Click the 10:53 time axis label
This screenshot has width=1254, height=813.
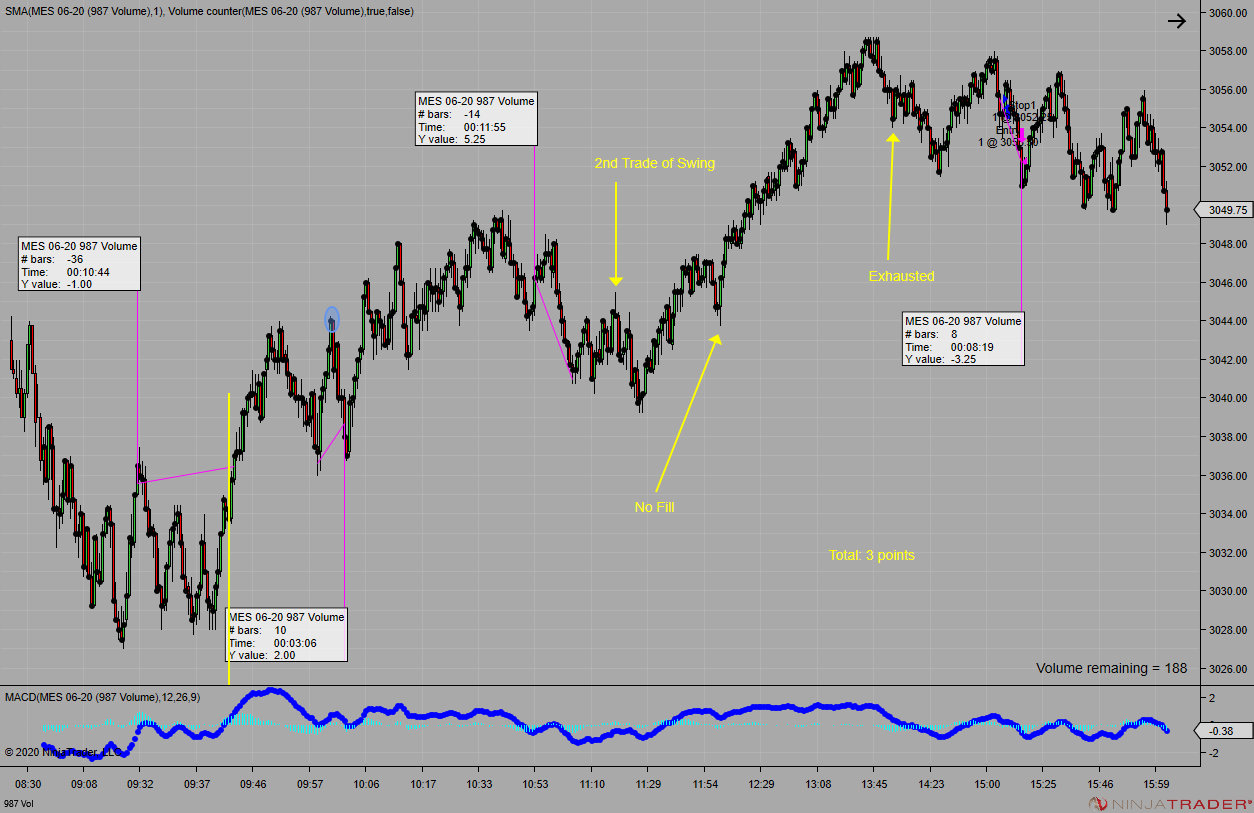(535, 784)
